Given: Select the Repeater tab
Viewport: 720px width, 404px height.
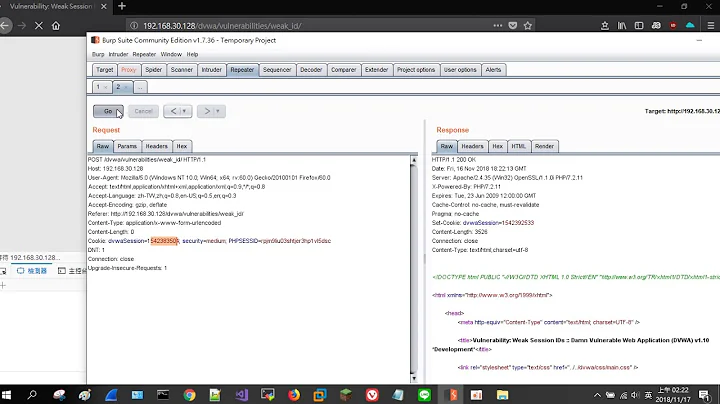Looking at the screenshot, I should [242, 70].
